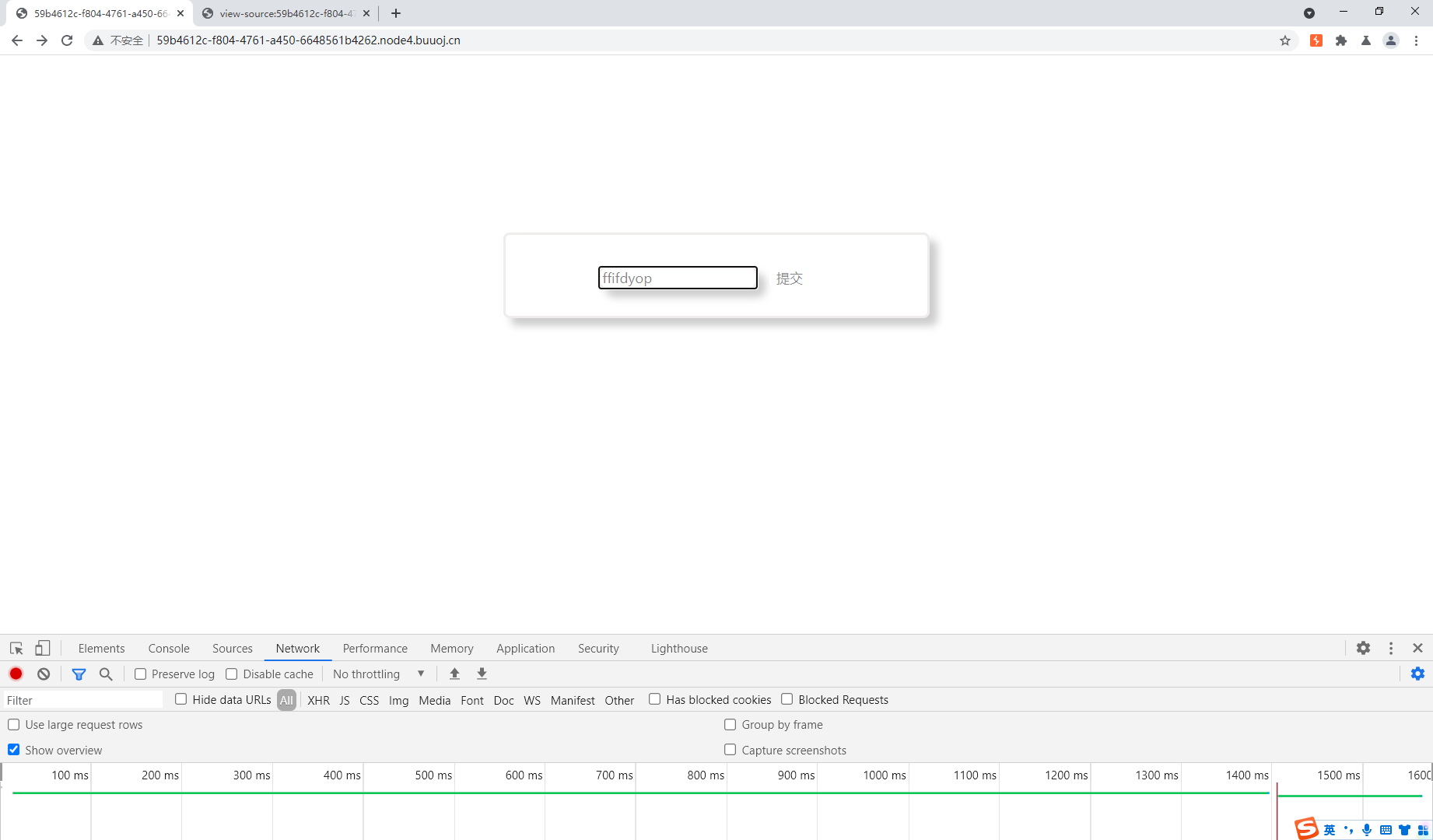Toggle the network filter funnel
The image size is (1433, 840).
79,674
